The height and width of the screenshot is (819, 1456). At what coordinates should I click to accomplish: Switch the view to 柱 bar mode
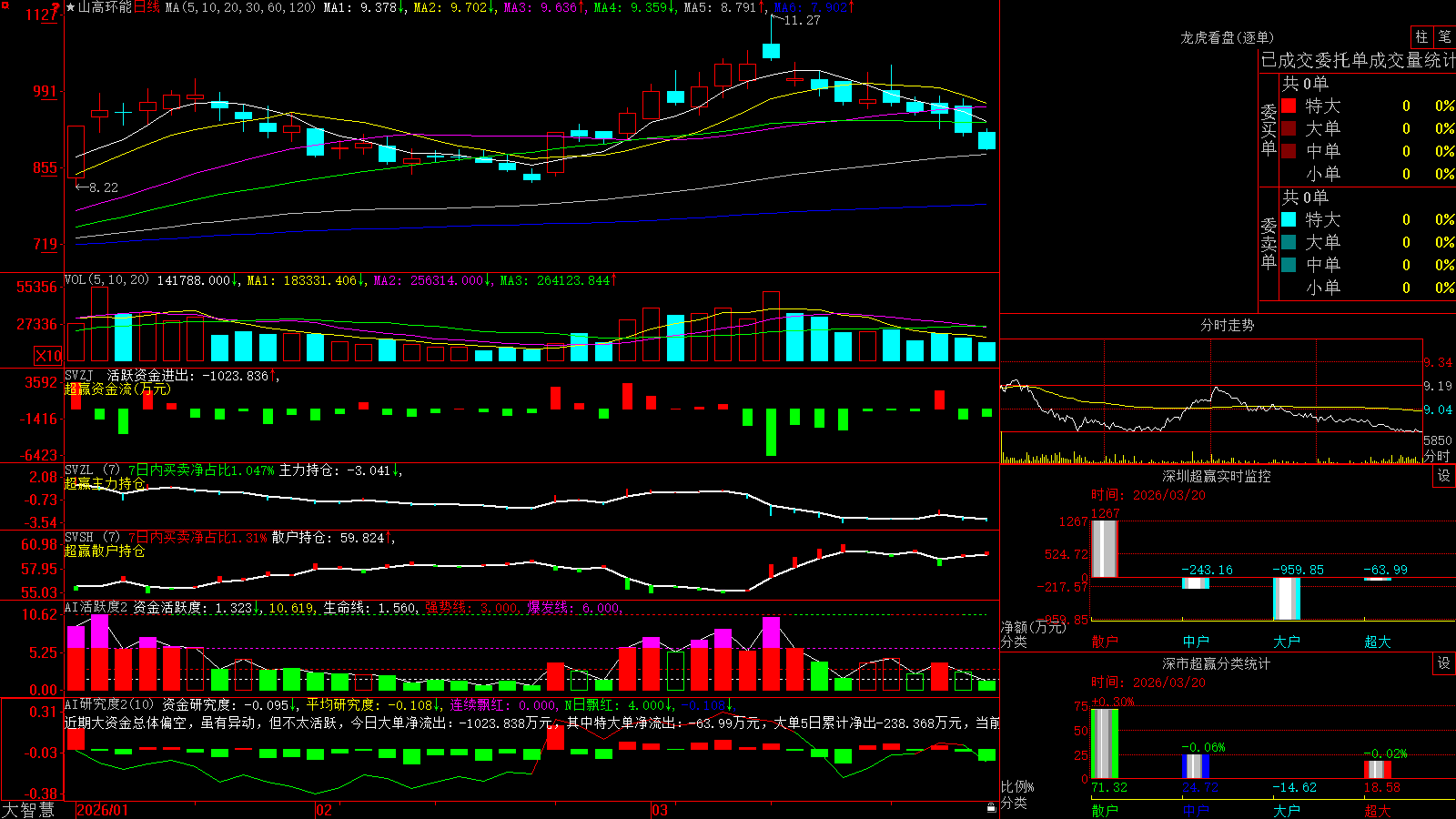tap(1421, 37)
